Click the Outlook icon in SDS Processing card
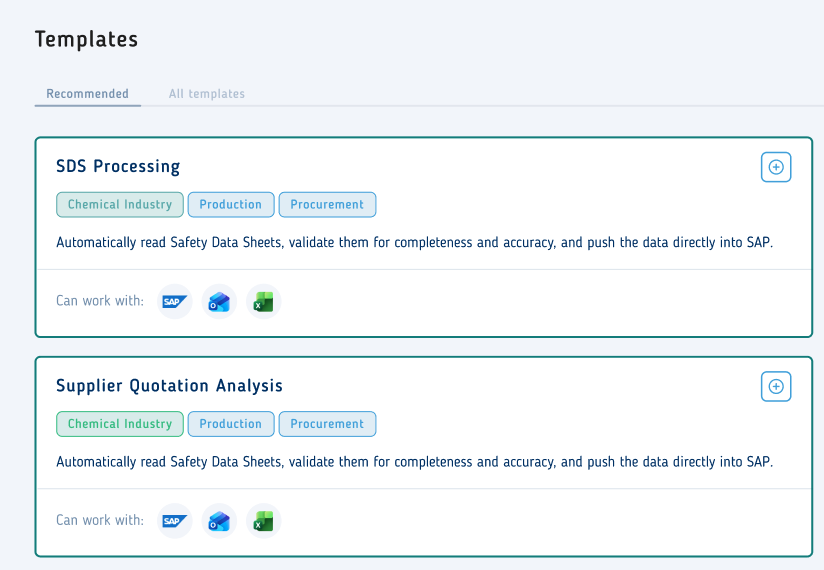Screen dimensions: 824x570 (219, 302)
